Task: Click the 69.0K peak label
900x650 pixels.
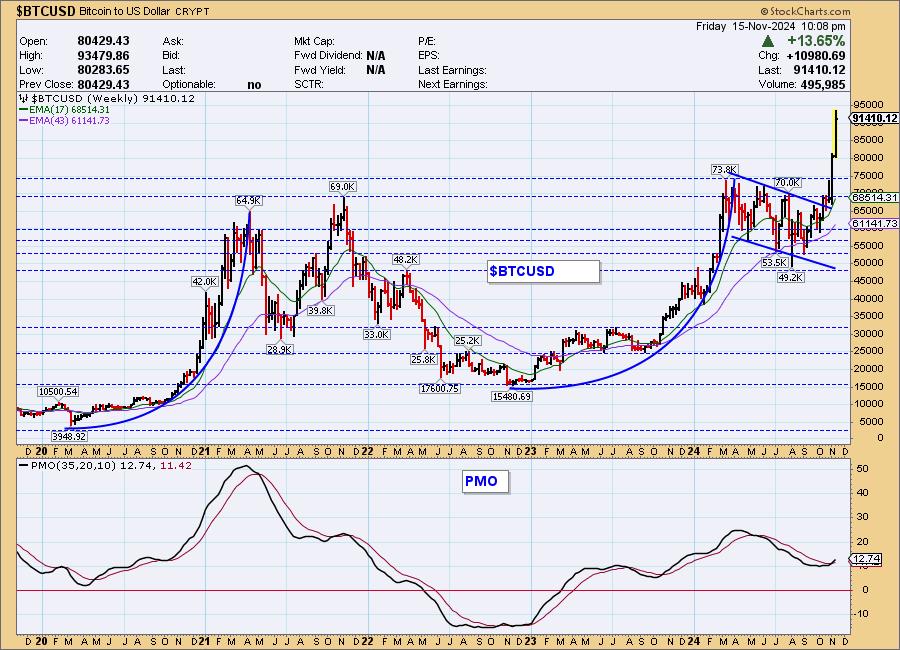Action: coord(343,187)
